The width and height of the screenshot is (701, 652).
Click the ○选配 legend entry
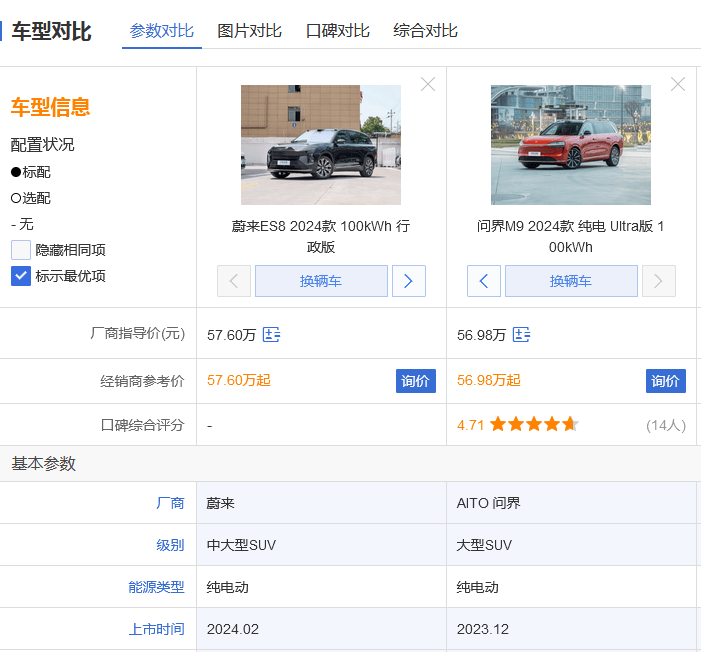click(x=31, y=198)
